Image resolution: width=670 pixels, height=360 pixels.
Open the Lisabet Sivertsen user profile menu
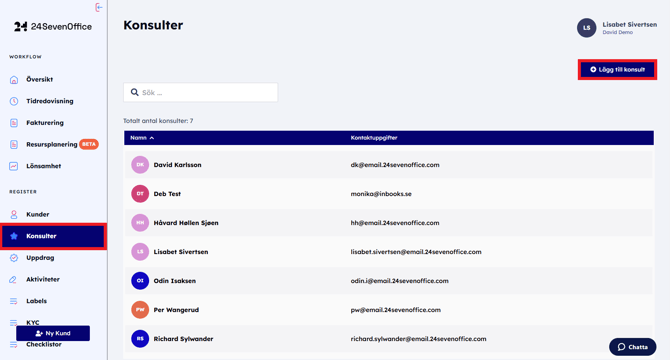tap(617, 28)
